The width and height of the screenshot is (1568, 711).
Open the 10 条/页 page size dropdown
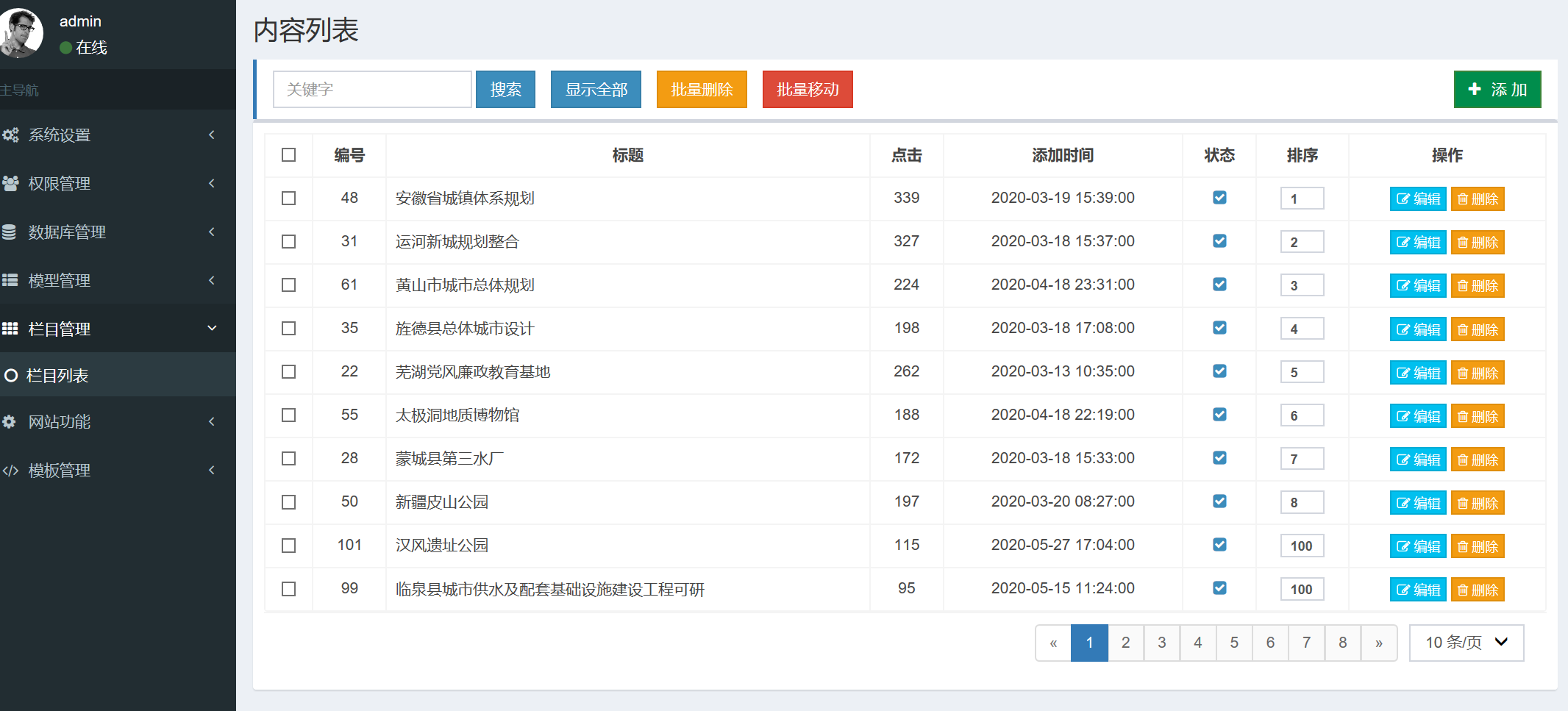1467,643
